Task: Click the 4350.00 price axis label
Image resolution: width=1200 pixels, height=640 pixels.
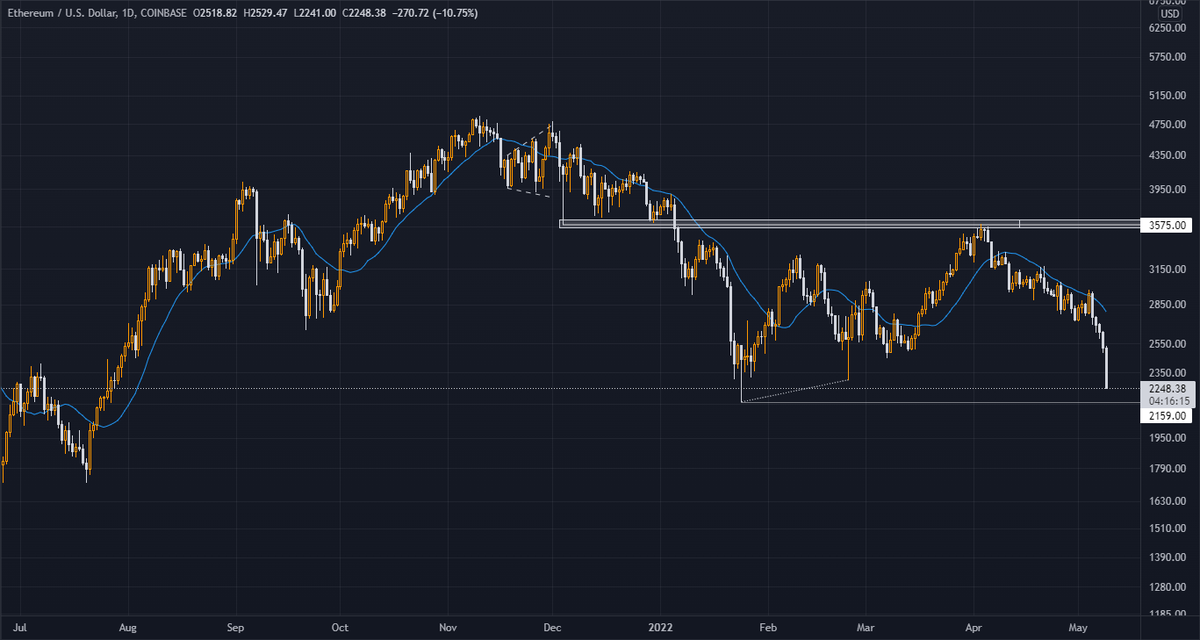Action: click(1166, 157)
